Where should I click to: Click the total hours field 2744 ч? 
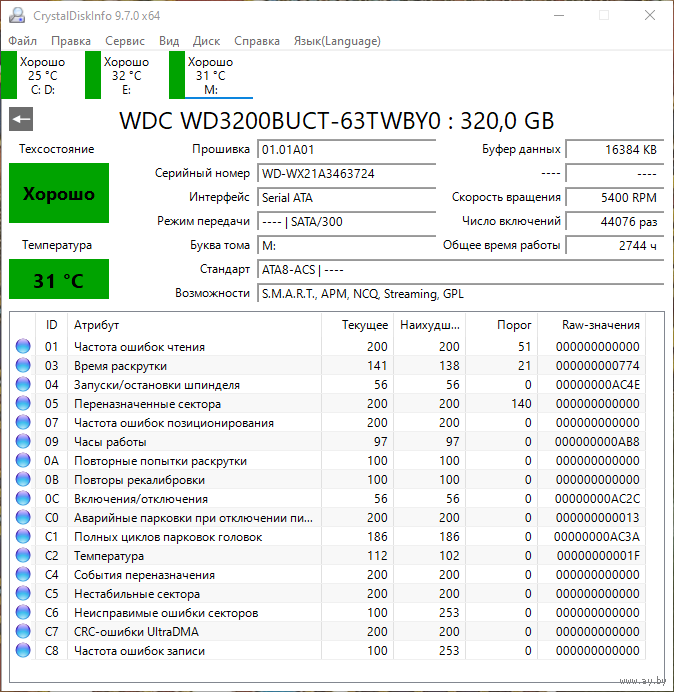click(614, 245)
